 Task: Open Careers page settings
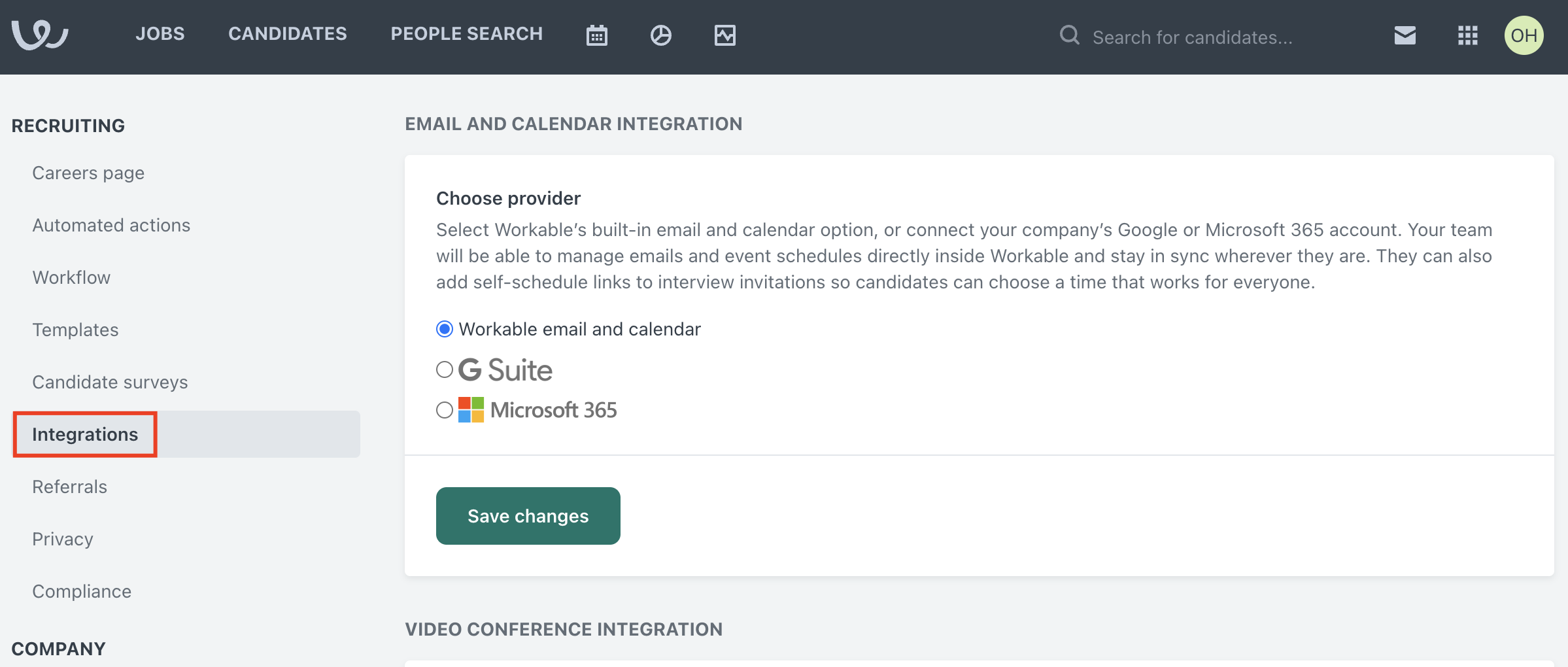pos(88,173)
